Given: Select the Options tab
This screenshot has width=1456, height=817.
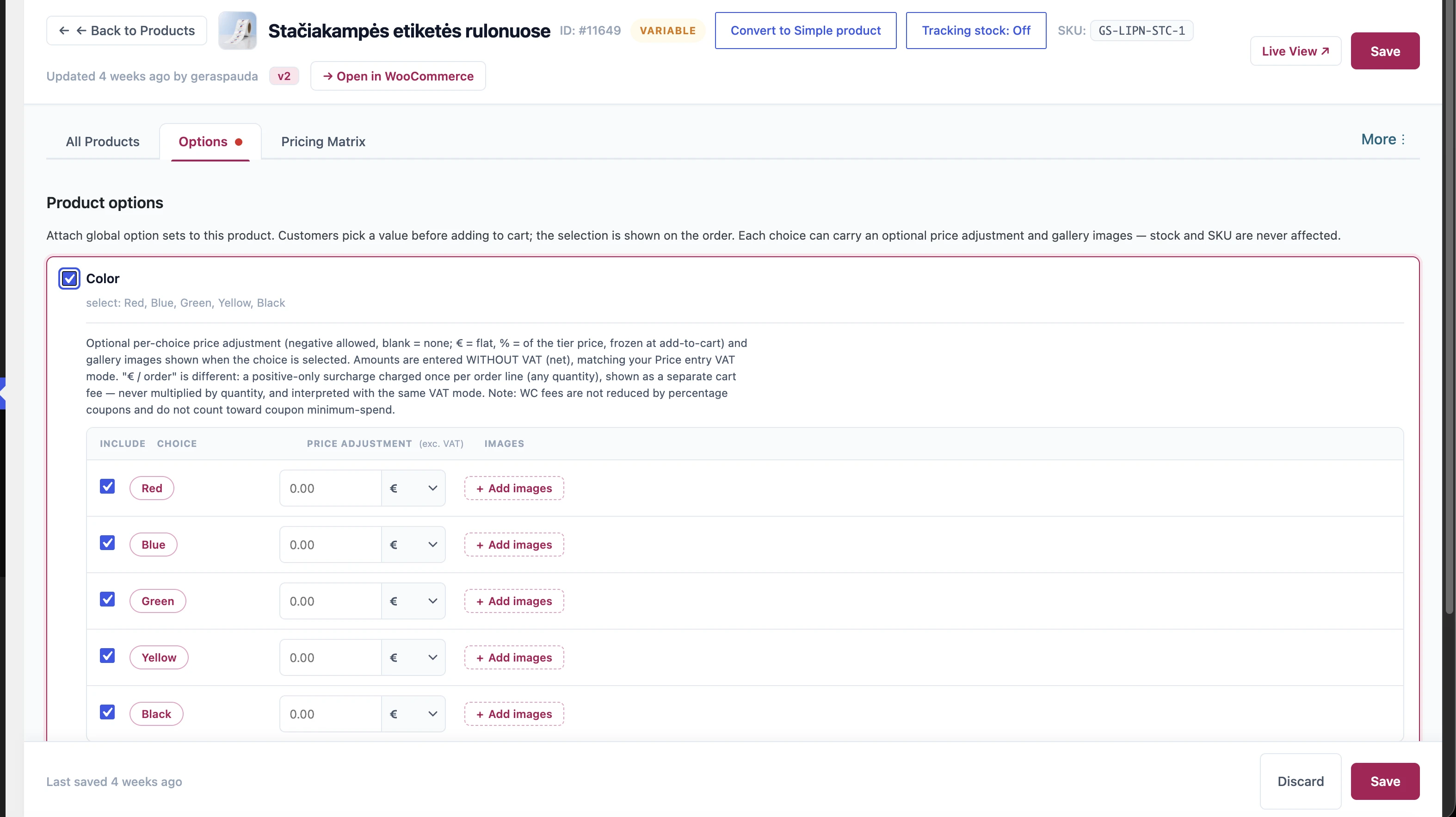Looking at the screenshot, I should [210, 142].
